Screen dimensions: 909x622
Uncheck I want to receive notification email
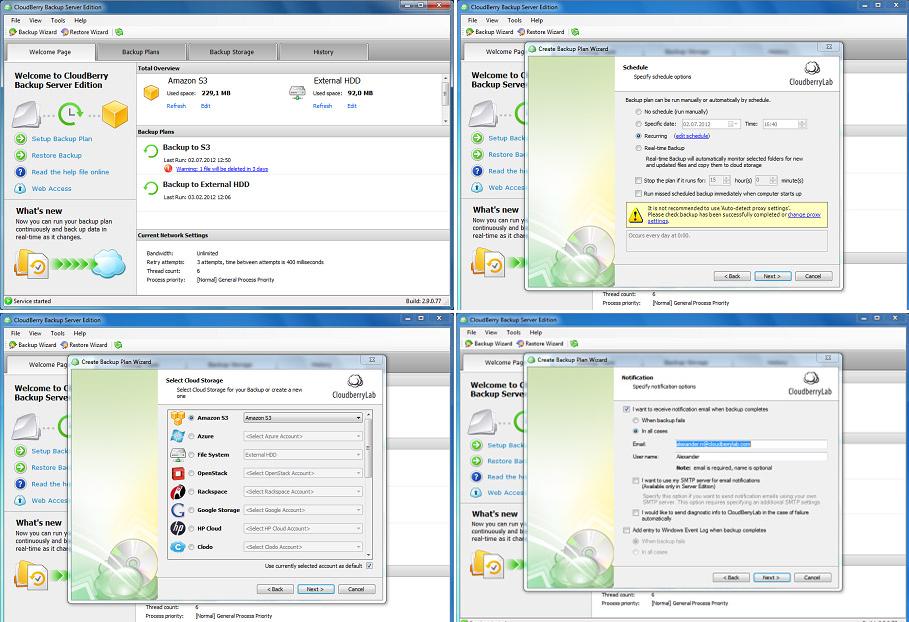pyautogui.click(x=627, y=409)
